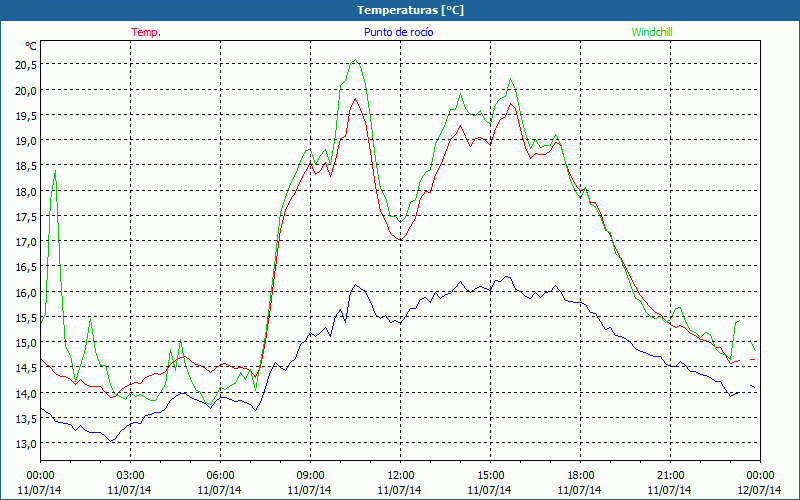Click the 16,5 y-axis value
Screen dimensions: 800x500
point(25,267)
